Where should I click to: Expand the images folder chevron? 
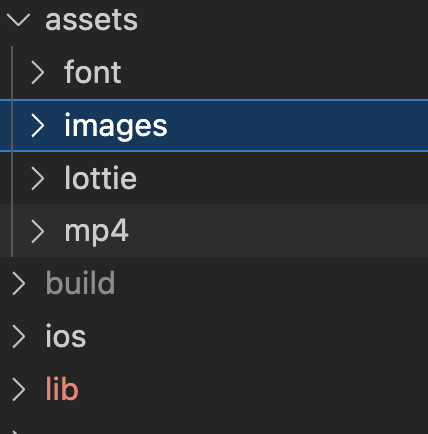tap(37, 126)
